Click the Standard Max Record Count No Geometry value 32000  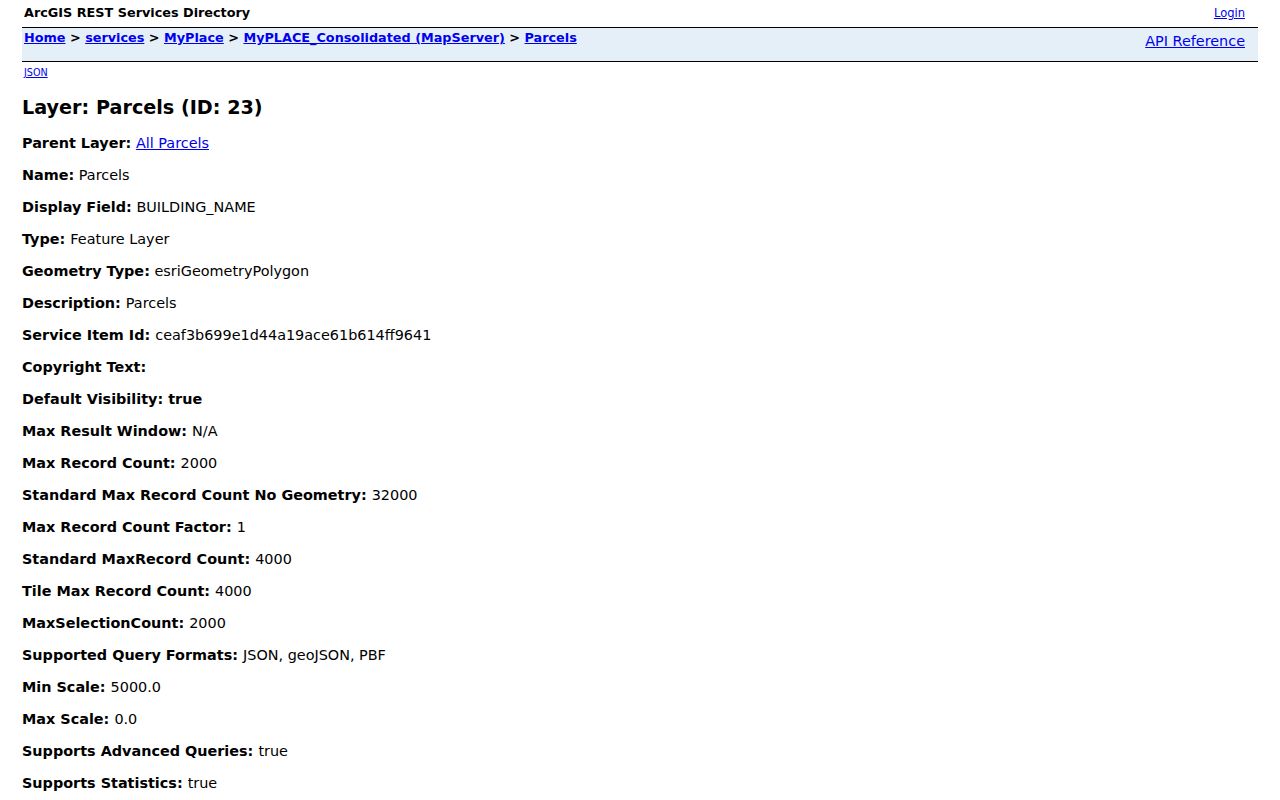coord(395,495)
